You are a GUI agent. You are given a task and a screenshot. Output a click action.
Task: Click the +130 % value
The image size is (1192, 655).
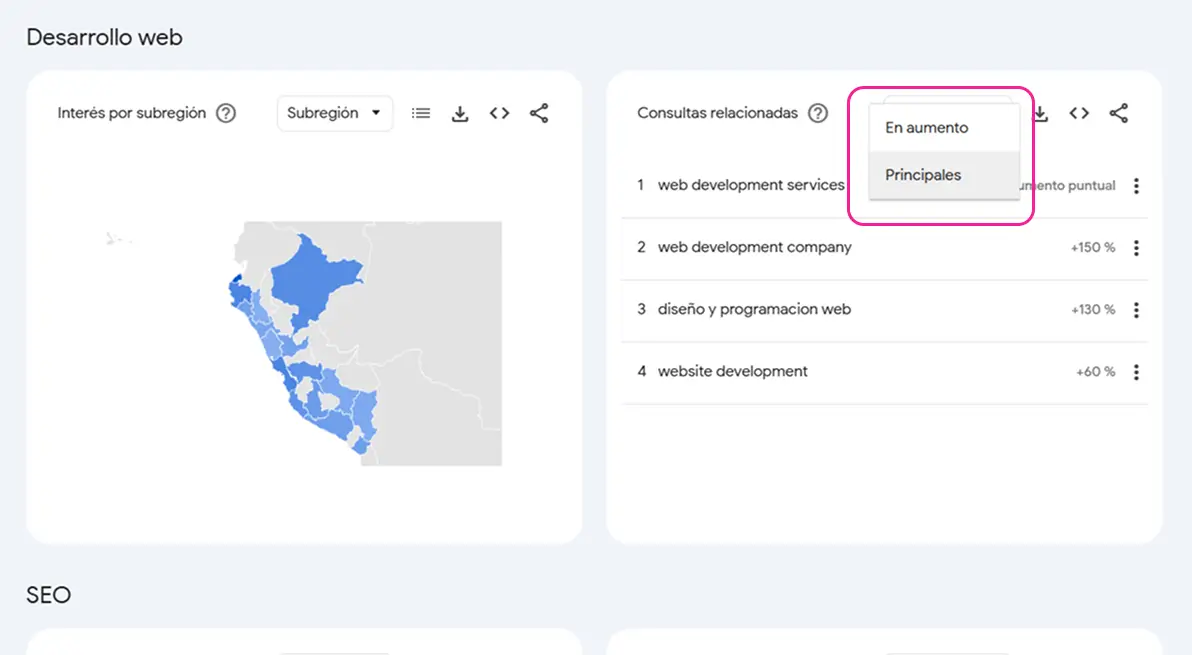[x=1093, y=310]
